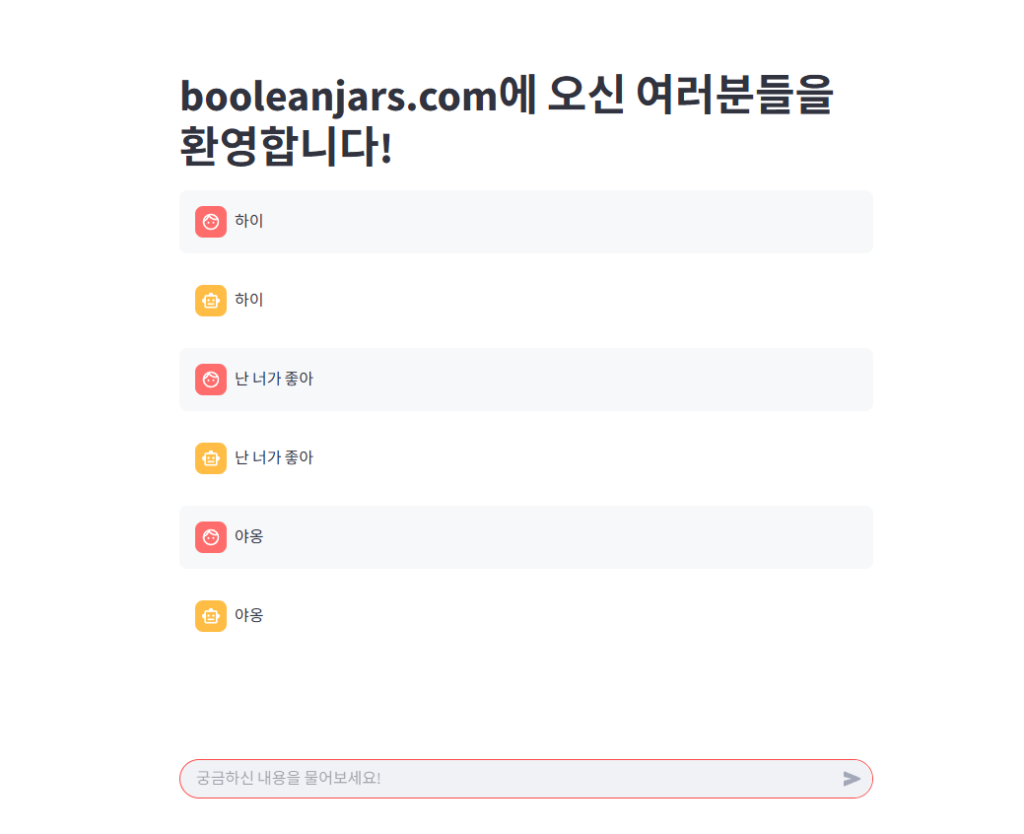This screenshot has width=1024, height=834.
Task: Send the message with the arrow icon
Action: (x=851, y=778)
